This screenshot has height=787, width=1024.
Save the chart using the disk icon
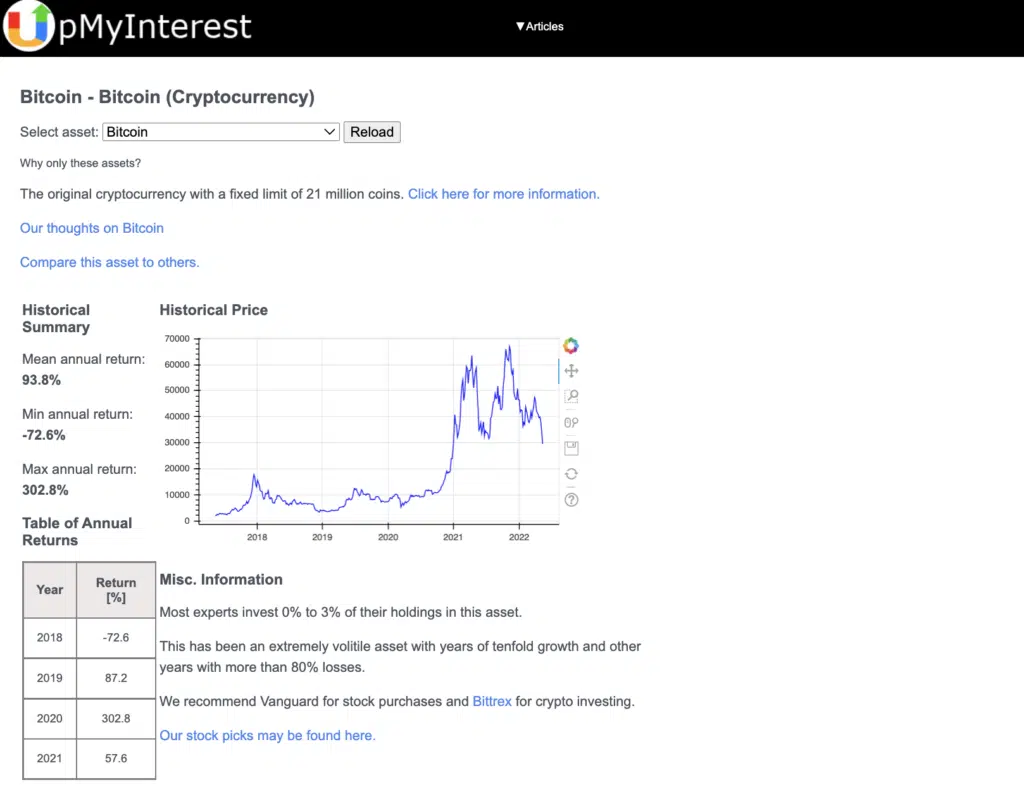571,448
